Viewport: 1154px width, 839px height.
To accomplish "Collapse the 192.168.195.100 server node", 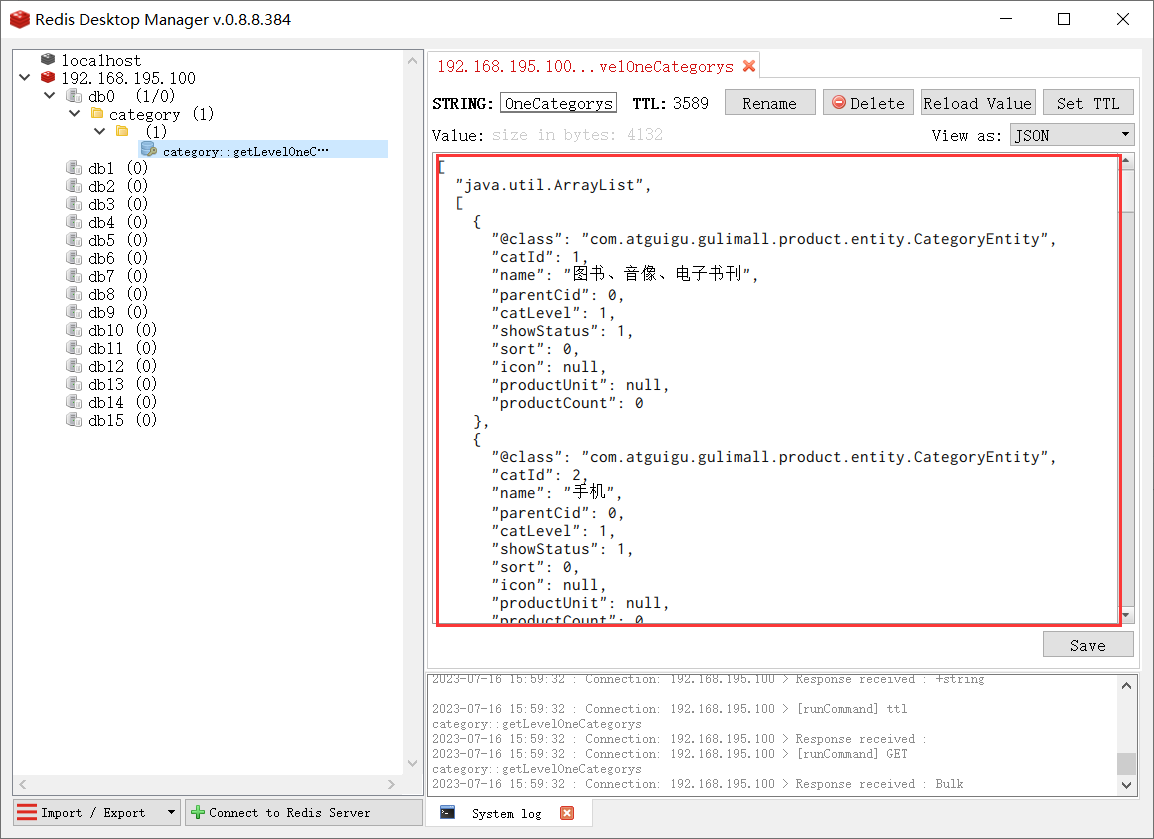I will click(25, 78).
